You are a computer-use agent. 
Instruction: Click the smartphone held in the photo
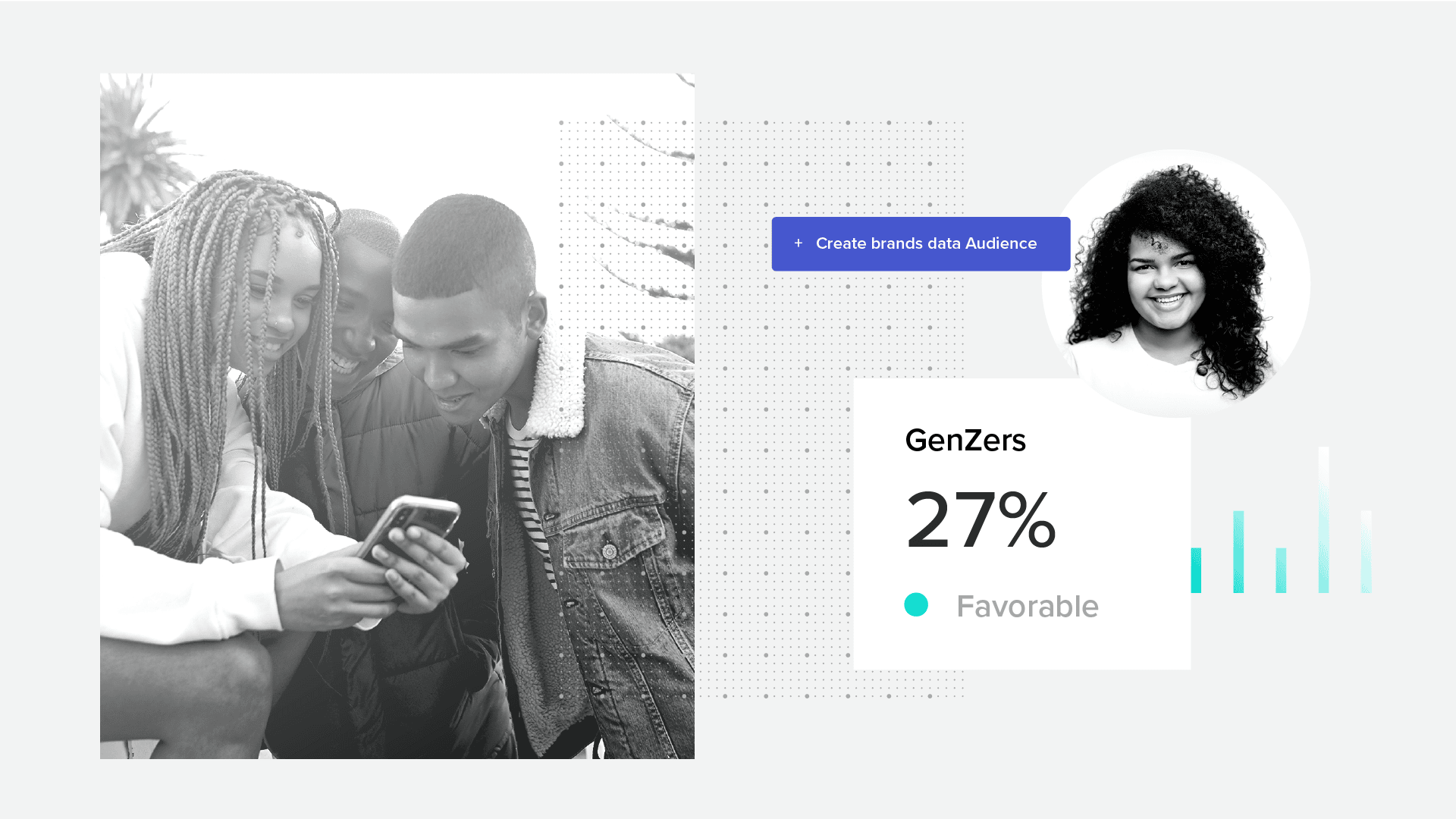409,529
